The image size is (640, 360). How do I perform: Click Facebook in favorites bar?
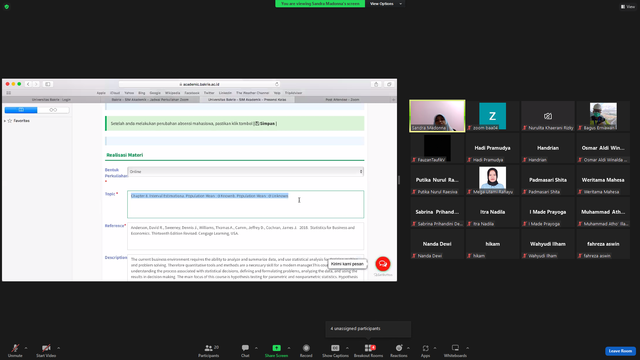point(192,93)
